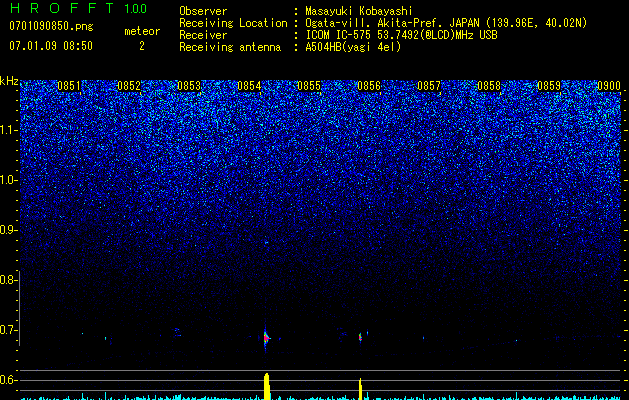Viewport: 629px width, 400px height.
Task: Click the meteor count value 2
Action: [x=142, y=46]
